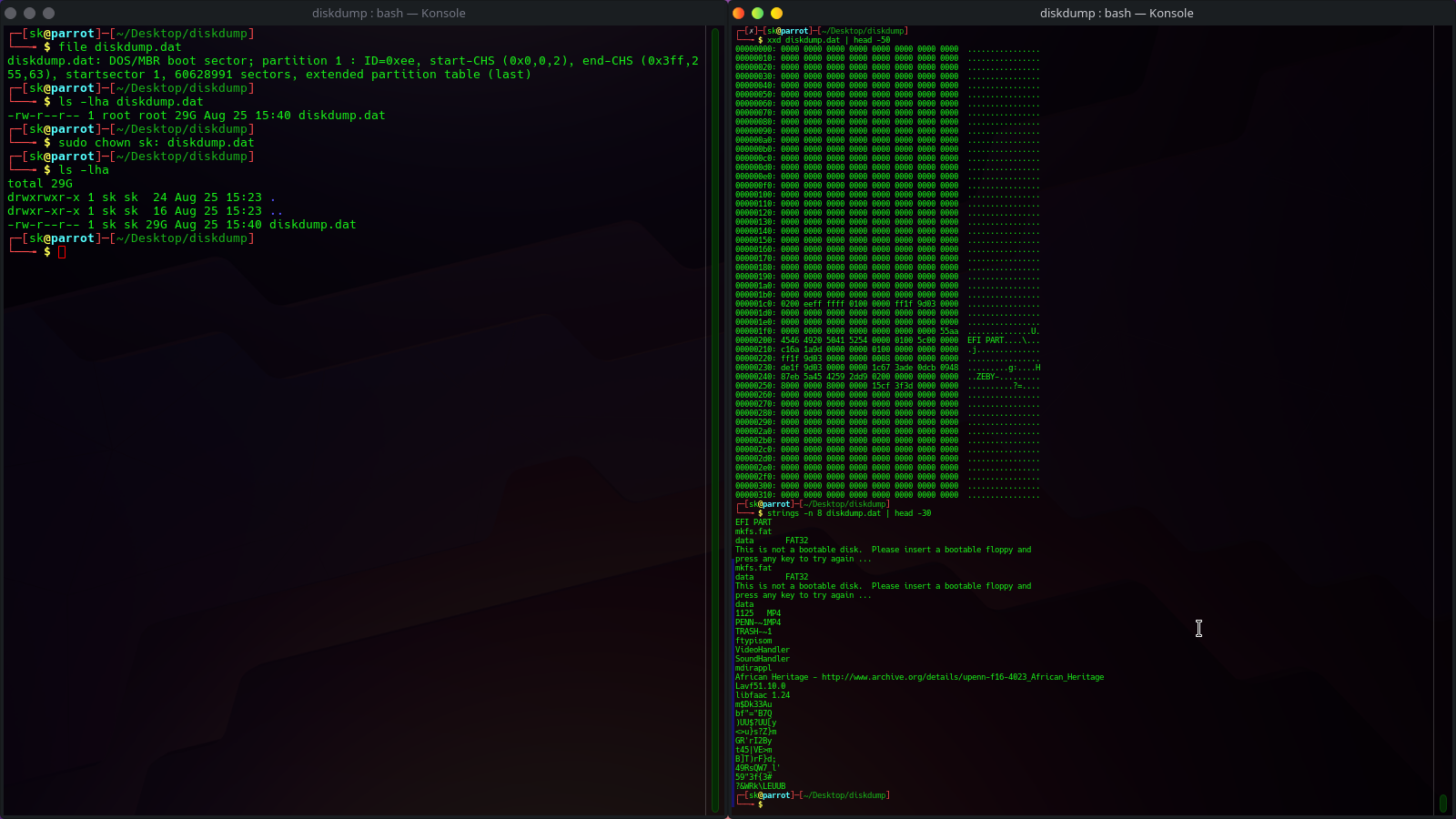Click hex row 00000200 with ASCII 'EFI PART'
1456x819 pixels.
pos(887,340)
